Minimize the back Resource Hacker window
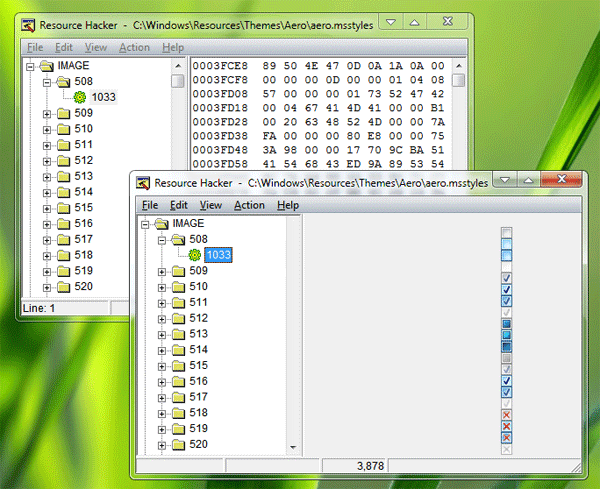The image size is (600, 489). coord(391,22)
